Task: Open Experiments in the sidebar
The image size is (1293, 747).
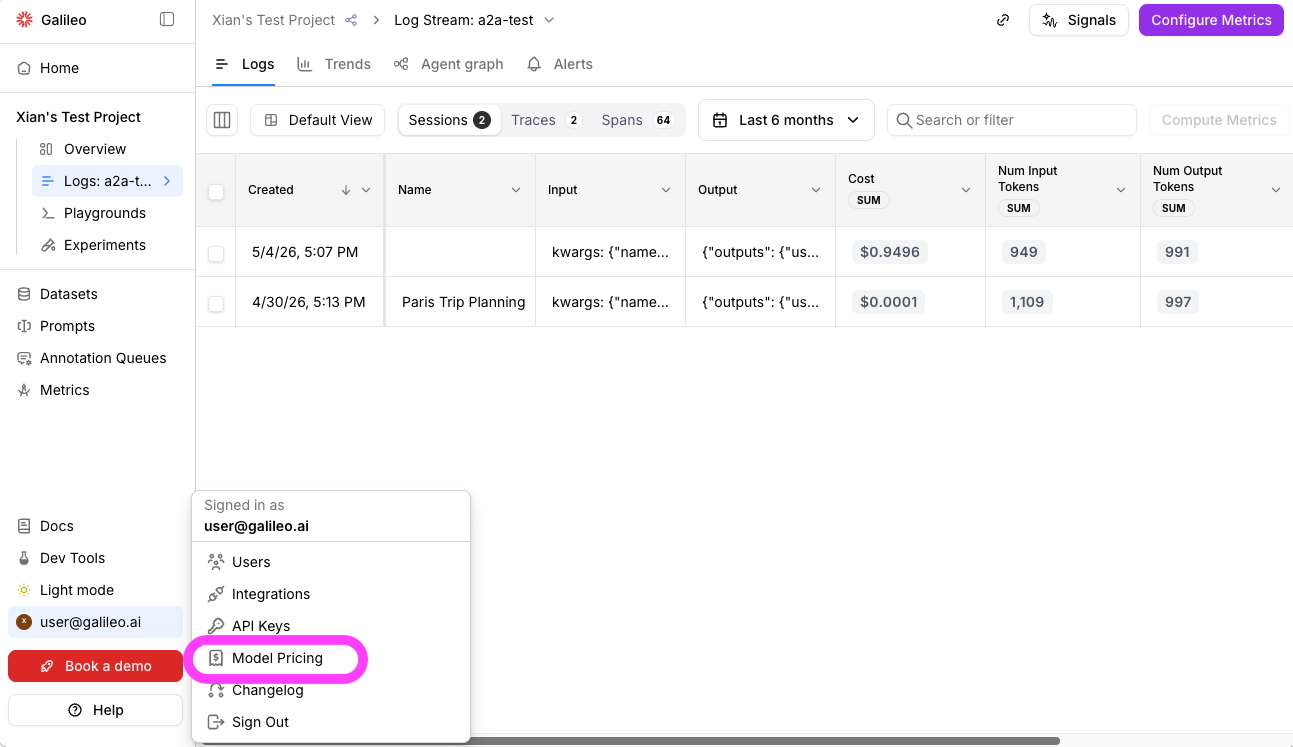Action: [105, 245]
